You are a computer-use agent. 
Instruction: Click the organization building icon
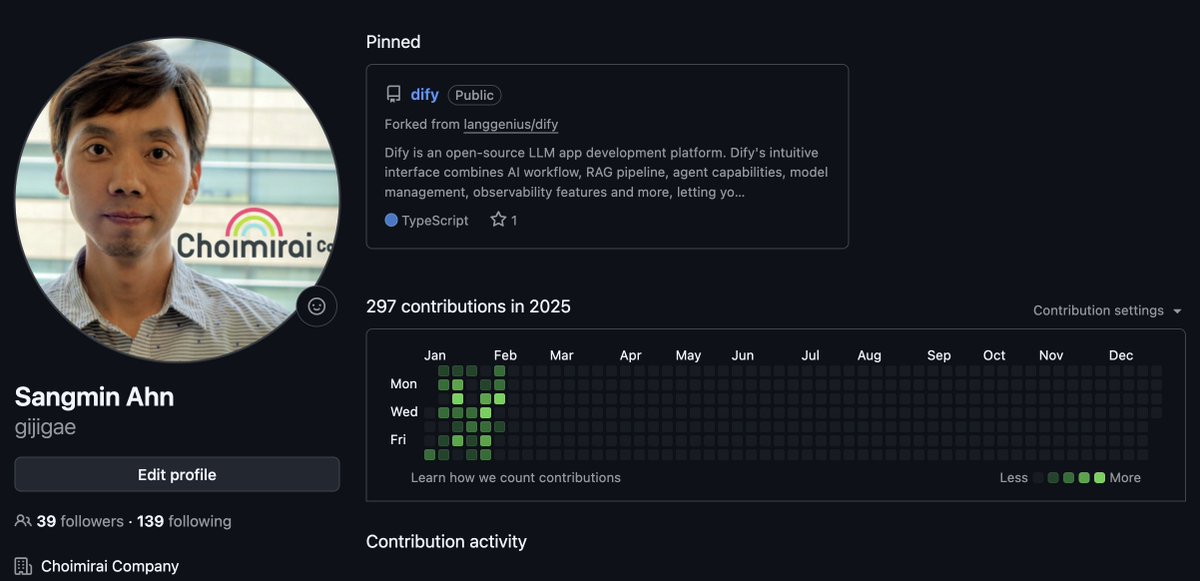pyautogui.click(x=23, y=566)
